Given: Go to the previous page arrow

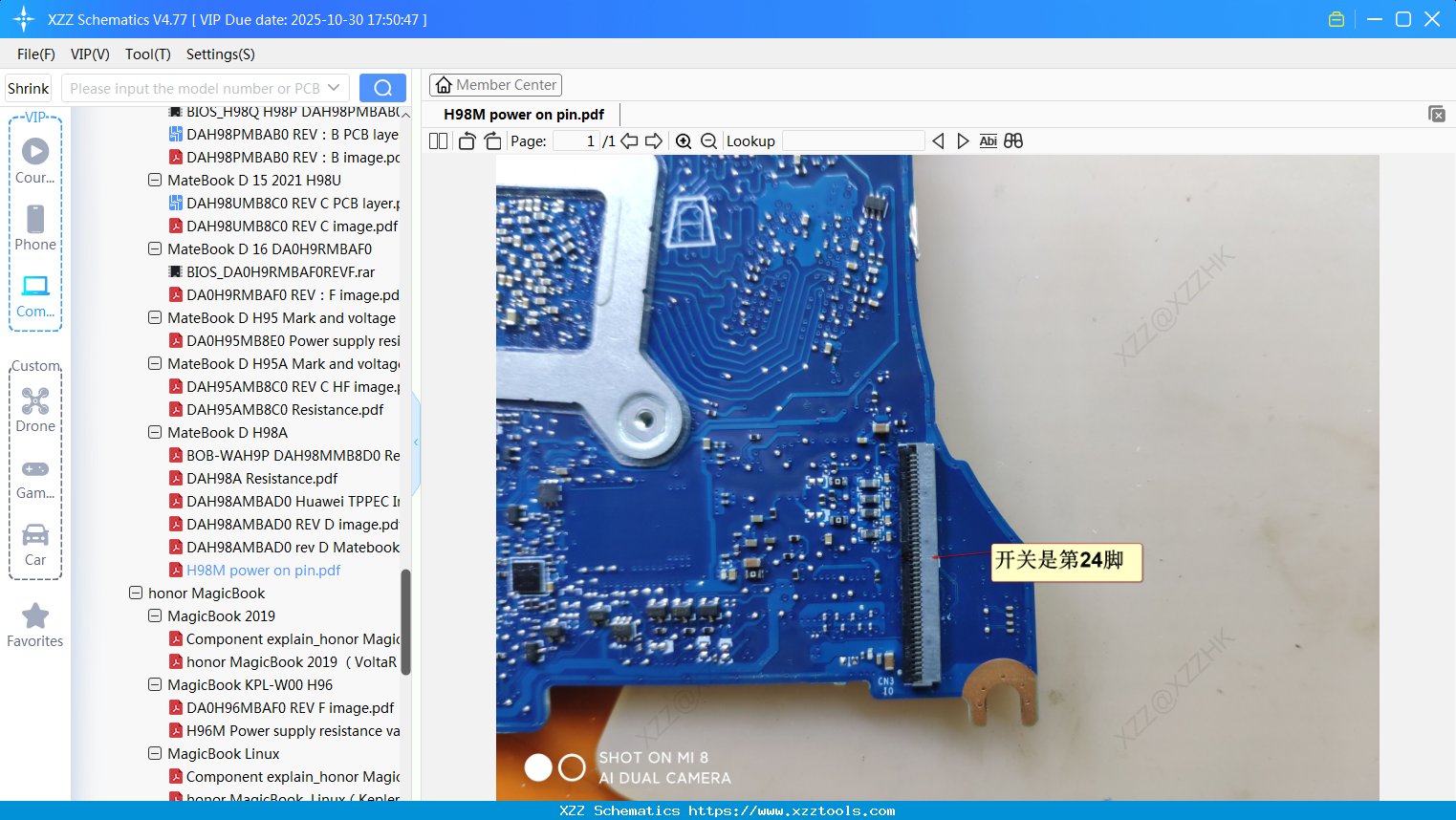Looking at the screenshot, I should pyautogui.click(x=629, y=141).
